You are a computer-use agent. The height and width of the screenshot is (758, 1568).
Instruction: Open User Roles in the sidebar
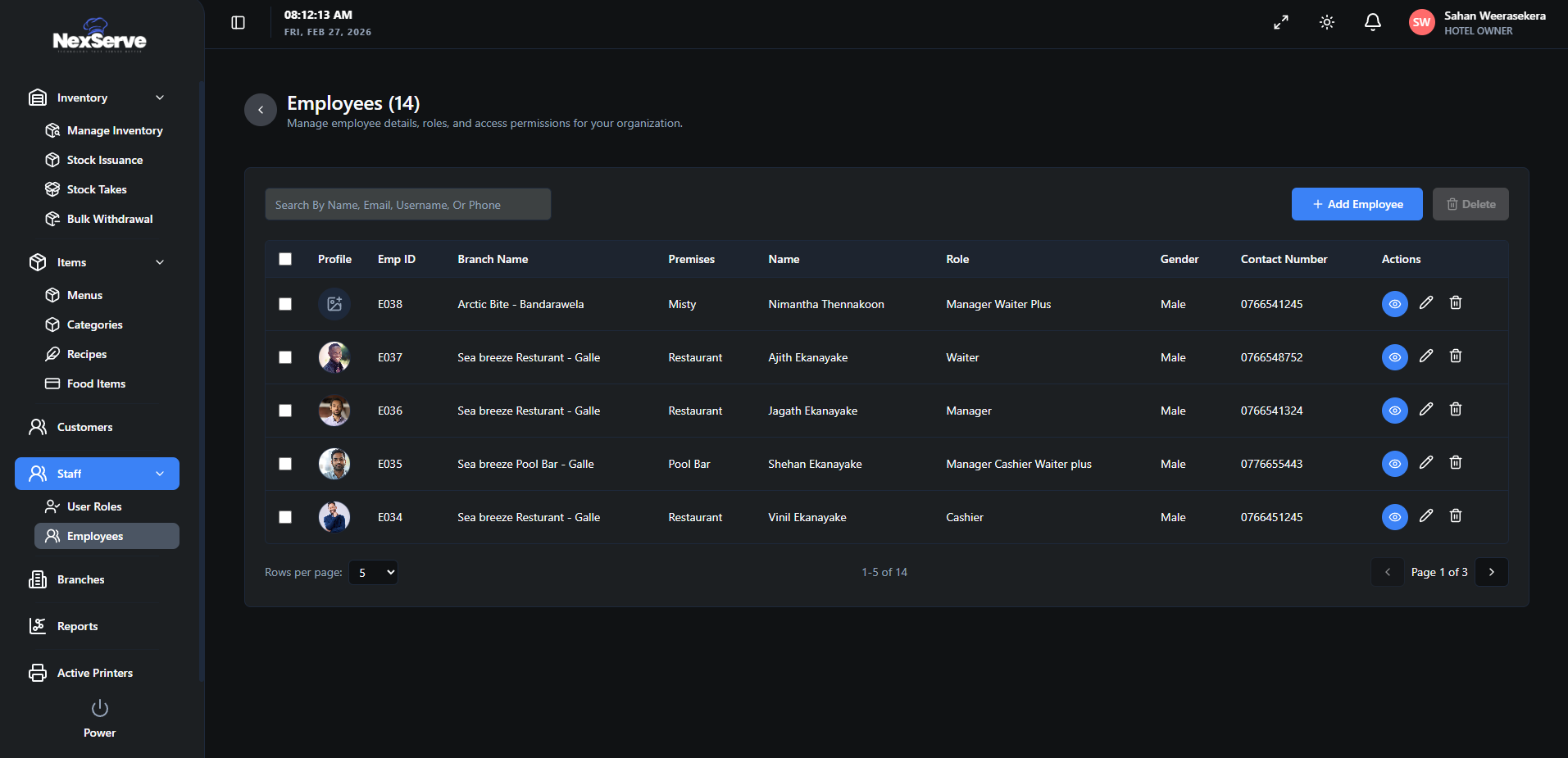[94, 506]
